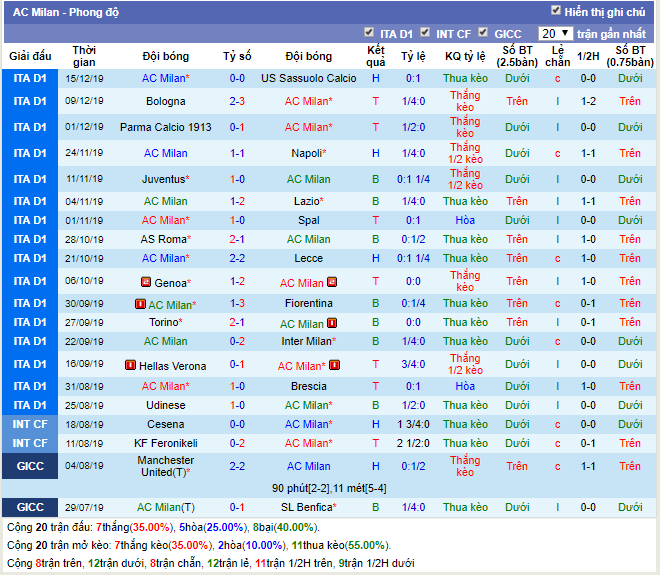
Task: Open the Inter Milan team link
Action: (x=309, y=341)
